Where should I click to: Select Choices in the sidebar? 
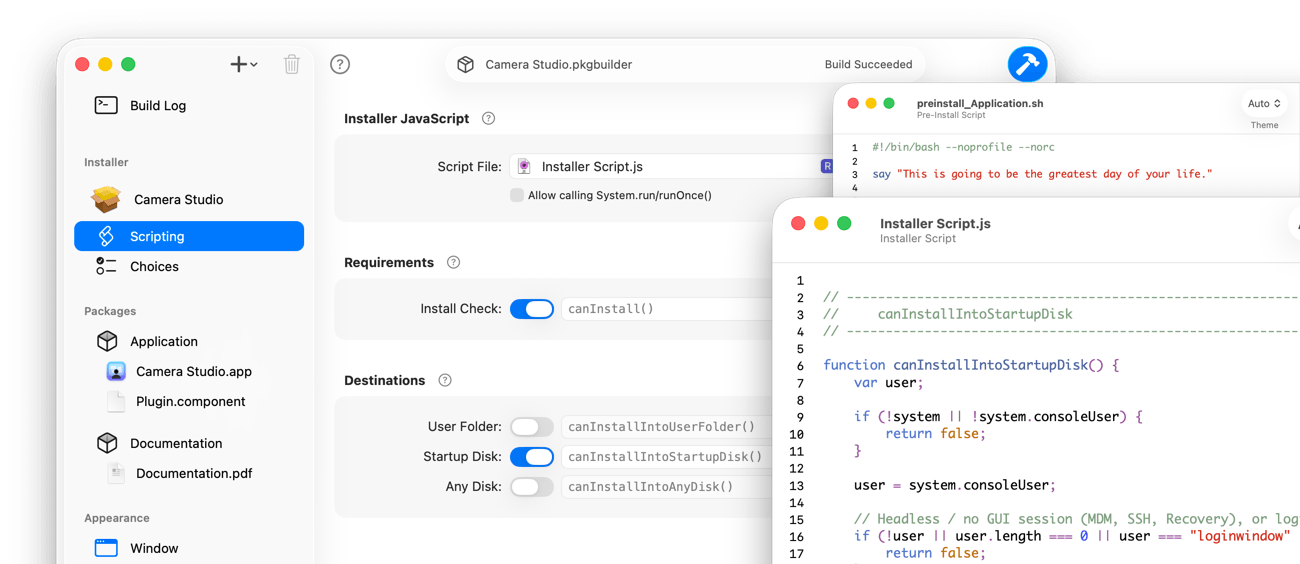(x=154, y=266)
